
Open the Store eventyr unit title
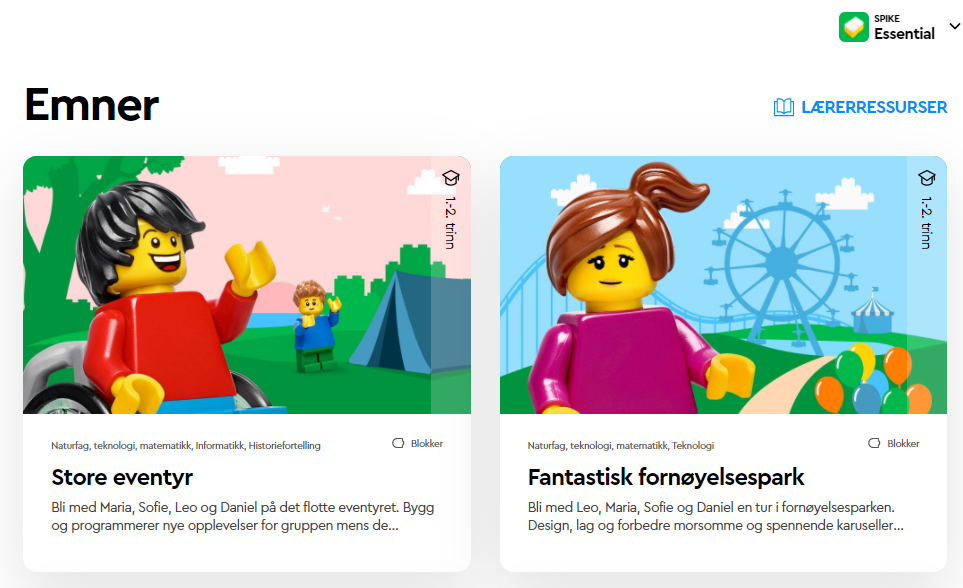(x=122, y=477)
